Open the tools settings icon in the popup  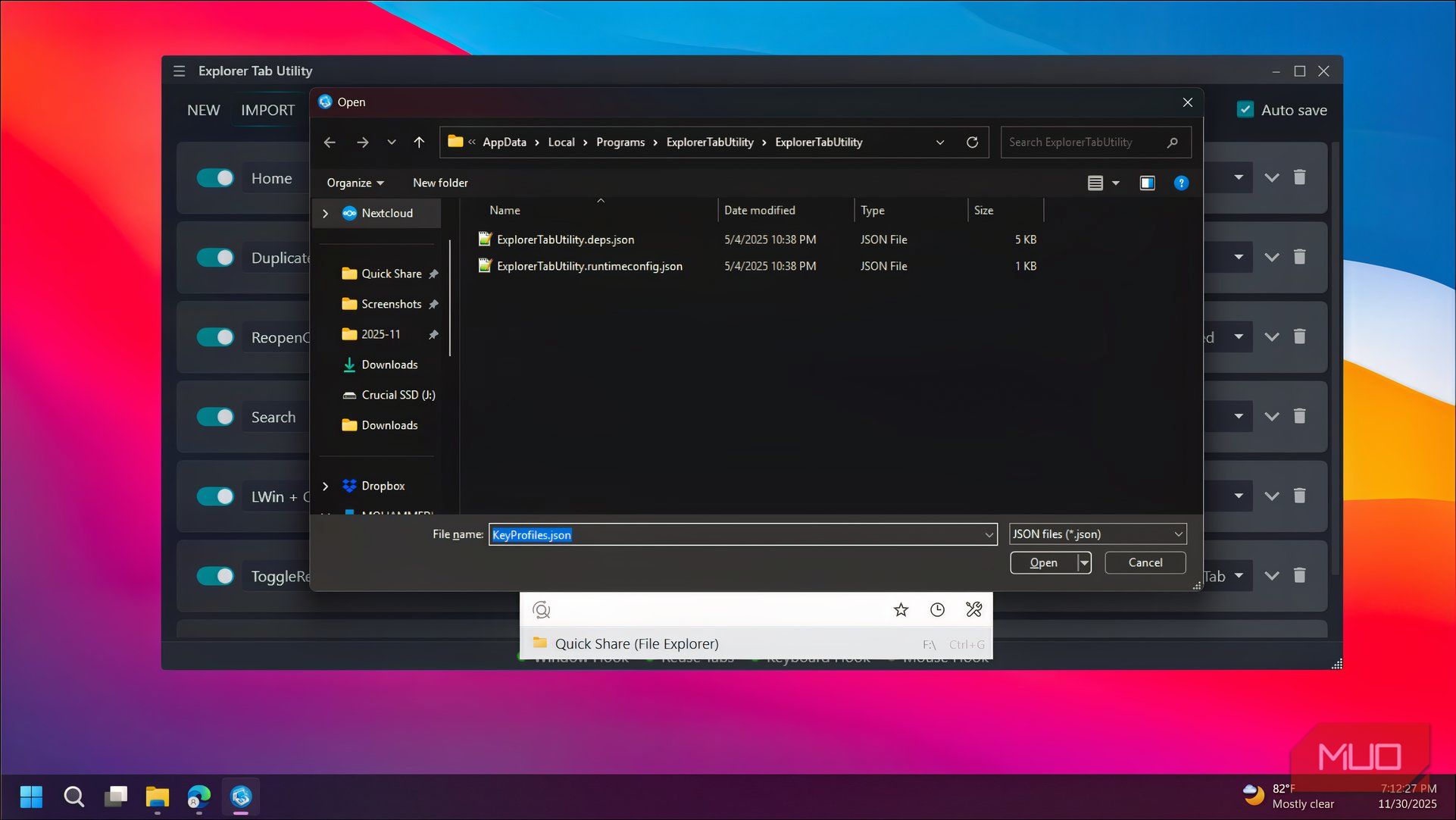coord(973,609)
